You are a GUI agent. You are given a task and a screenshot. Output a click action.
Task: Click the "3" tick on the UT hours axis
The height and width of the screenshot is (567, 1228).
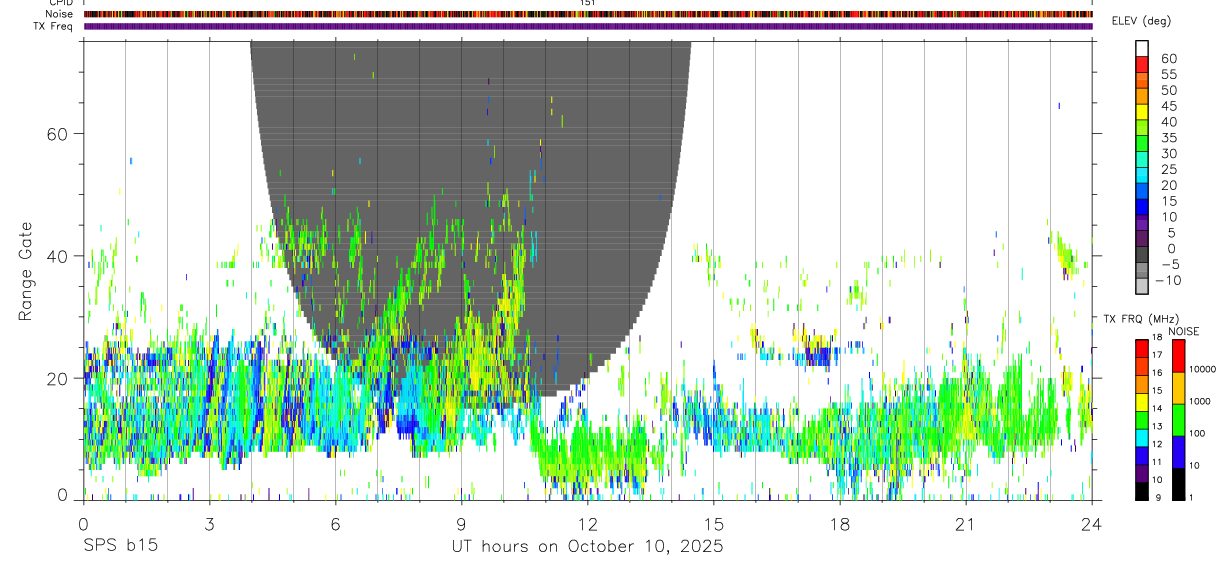point(210,524)
